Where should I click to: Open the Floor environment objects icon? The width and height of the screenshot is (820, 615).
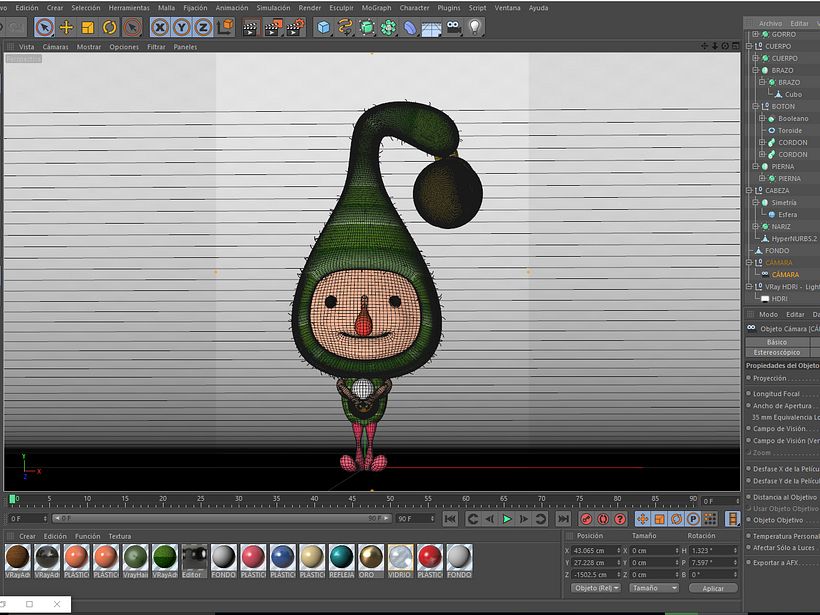coord(431,27)
